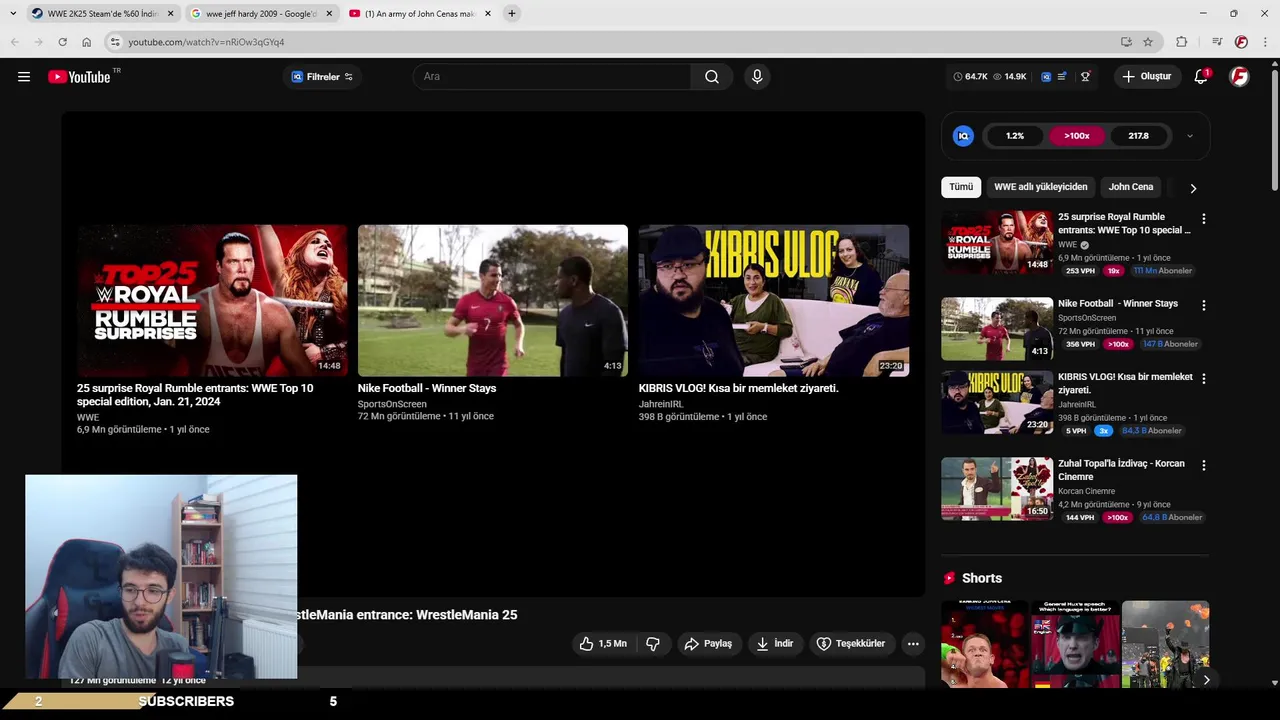The width and height of the screenshot is (1280, 720).
Task: Open the tab search dropdown arrow
Action: pos(13,14)
